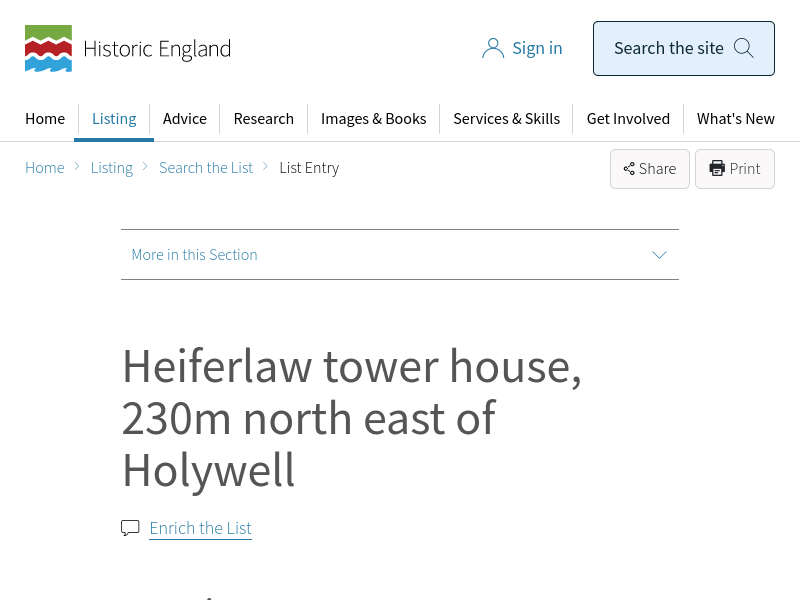This screenshot has height=600, width=800.
Task: Open the Advice menu
Action: click(x=185, y=118)
